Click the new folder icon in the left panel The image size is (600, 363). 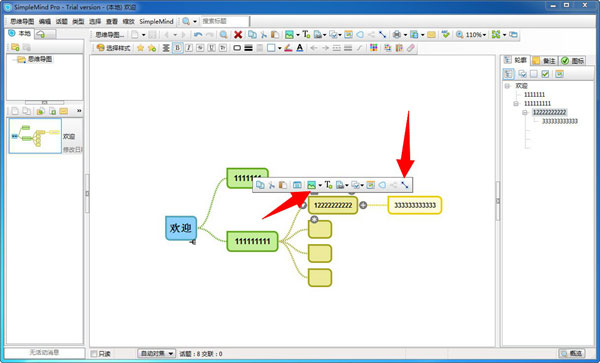pyautogui.click(x=15, y=47)
